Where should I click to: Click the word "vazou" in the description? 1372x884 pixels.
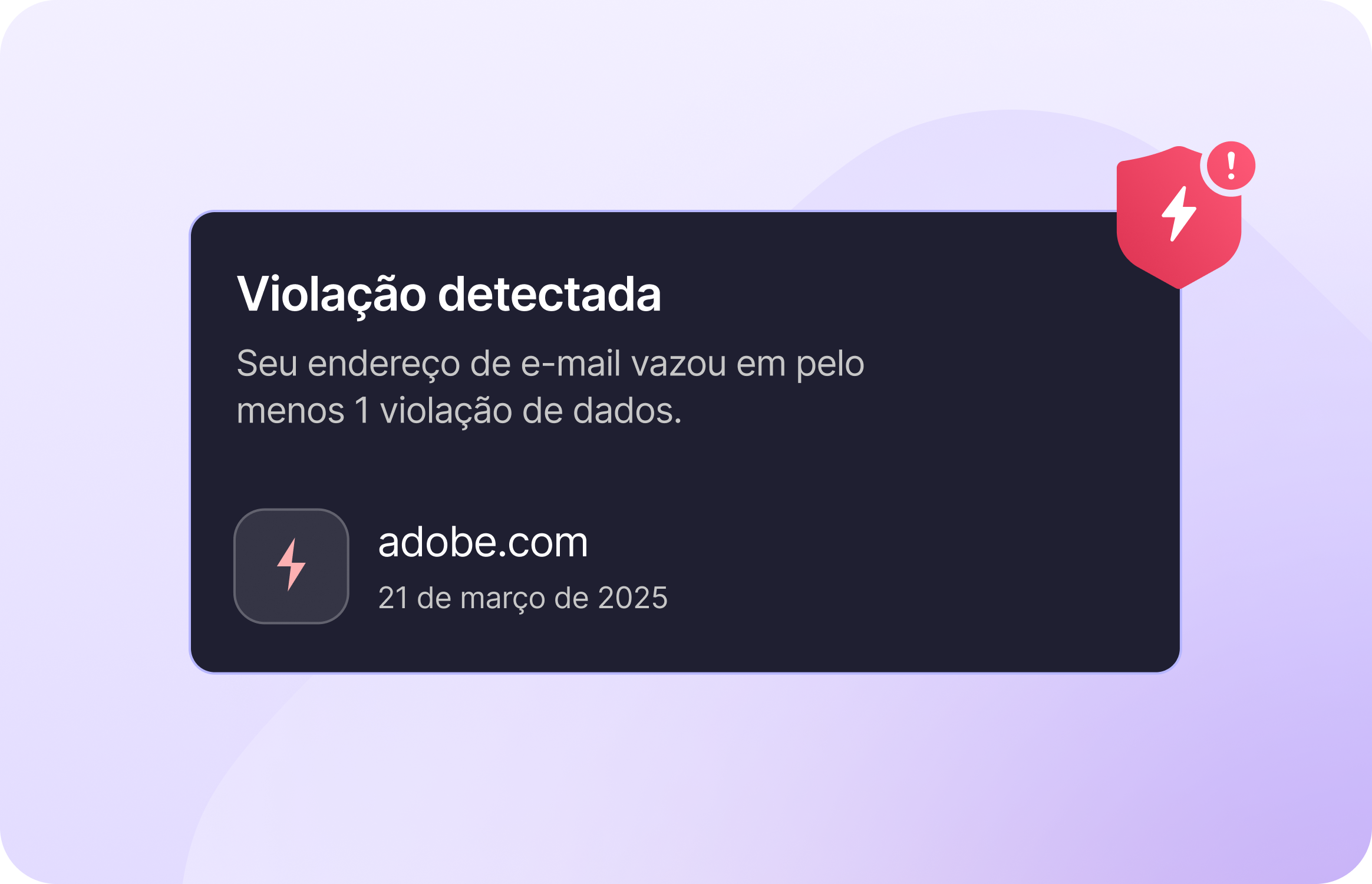click(x=679, y=364)
